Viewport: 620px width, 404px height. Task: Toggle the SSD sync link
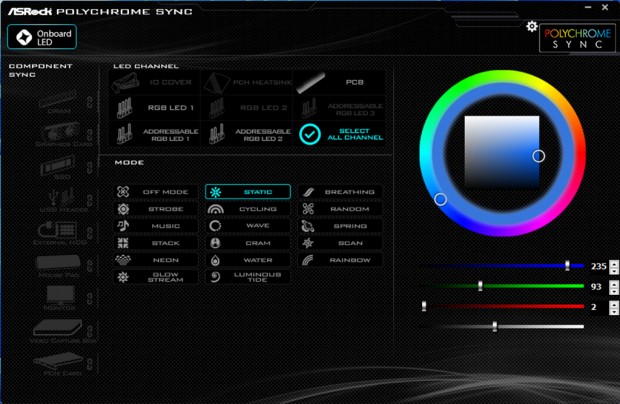point(90,168)
